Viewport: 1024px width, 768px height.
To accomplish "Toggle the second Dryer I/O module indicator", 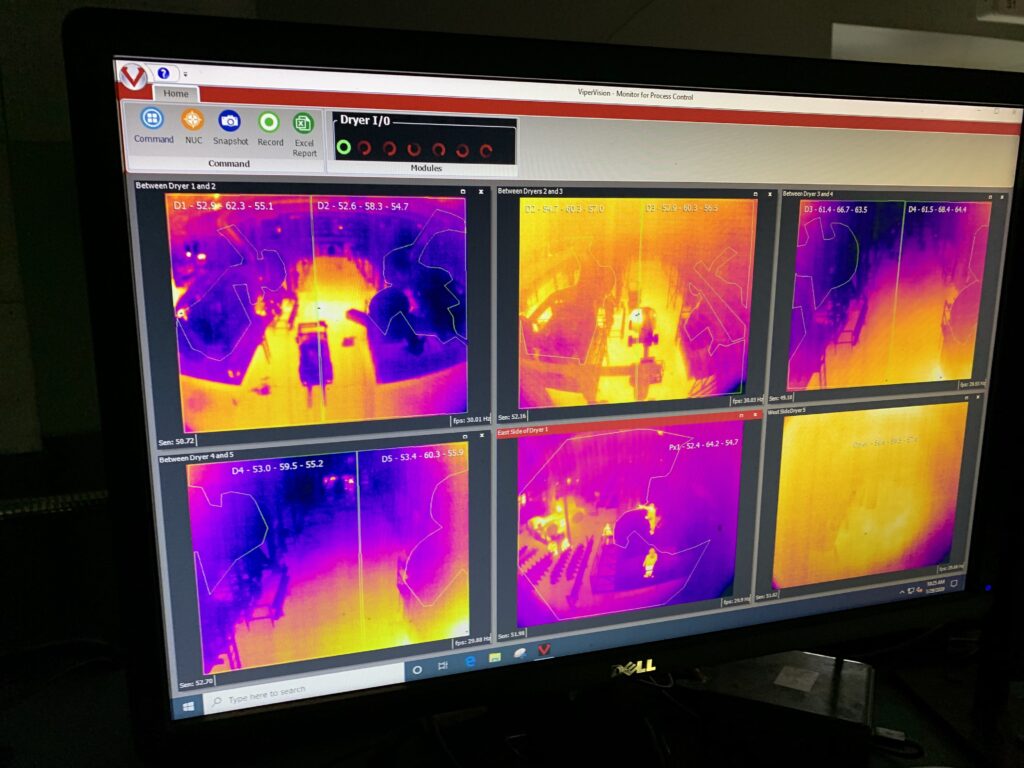I will pos(364,149).
